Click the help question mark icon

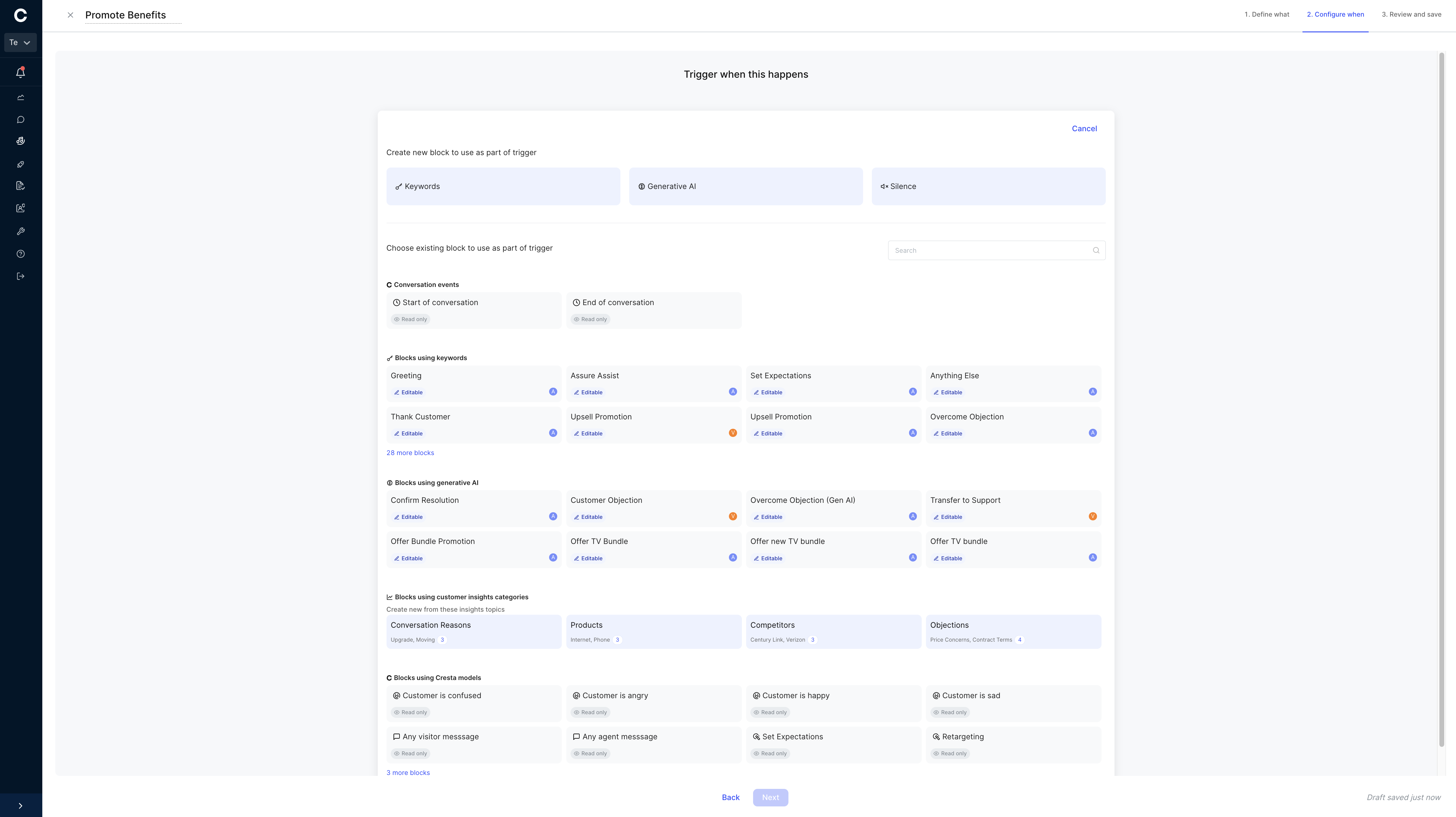(21, 254)
